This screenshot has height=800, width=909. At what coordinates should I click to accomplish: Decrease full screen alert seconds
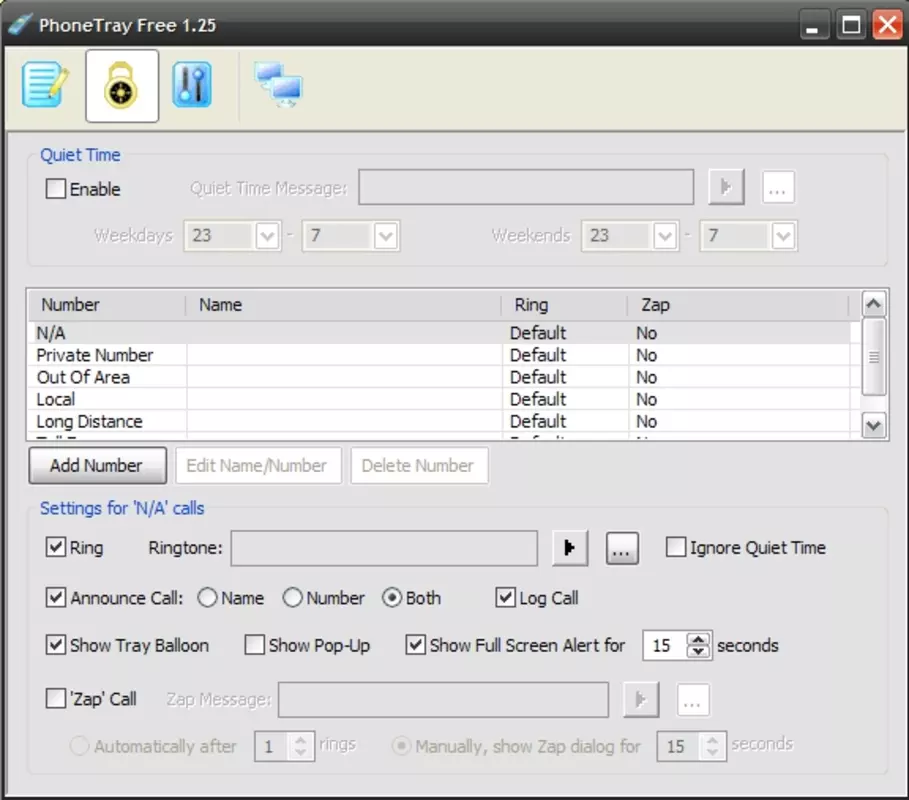coord(699,652)
